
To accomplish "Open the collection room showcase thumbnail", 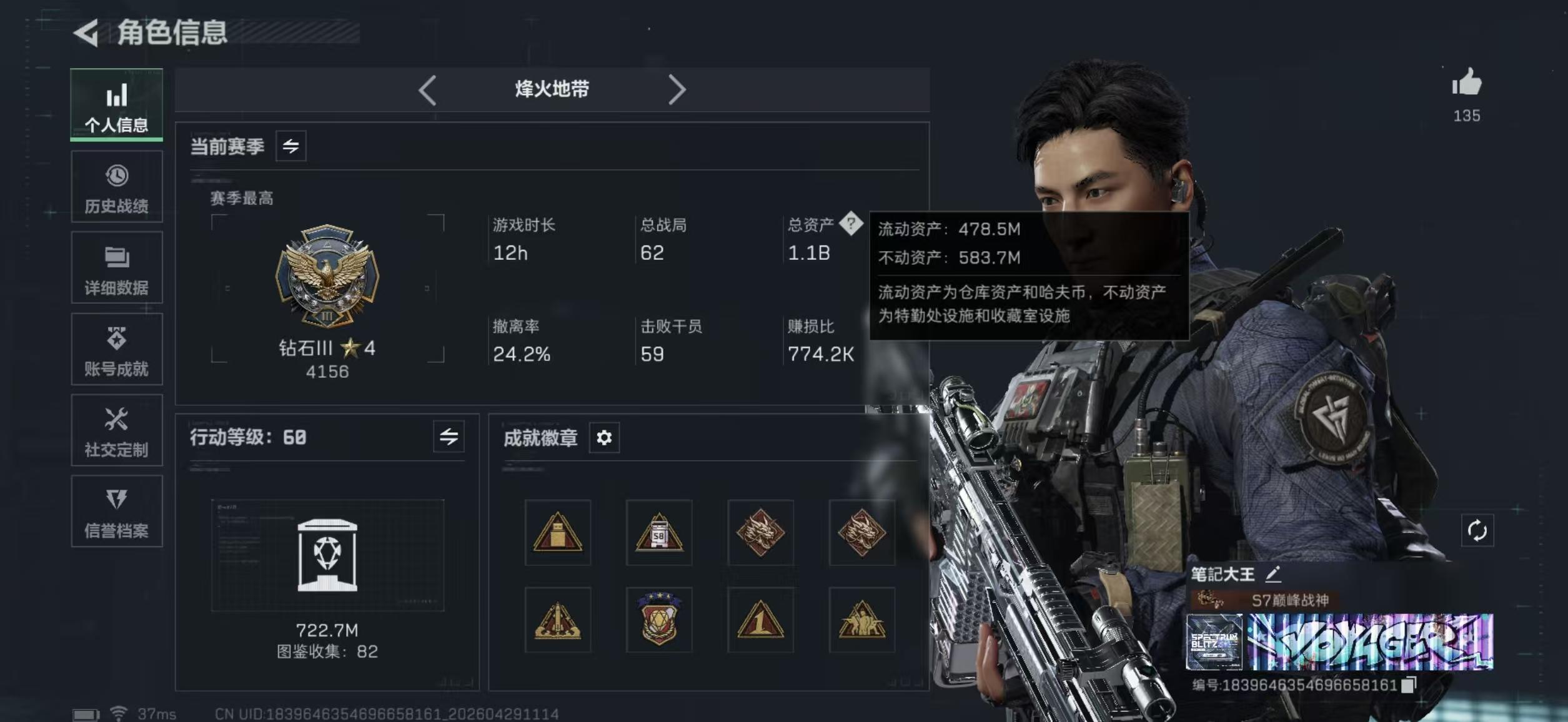I will pyautogui.click(x=327, y=555).
